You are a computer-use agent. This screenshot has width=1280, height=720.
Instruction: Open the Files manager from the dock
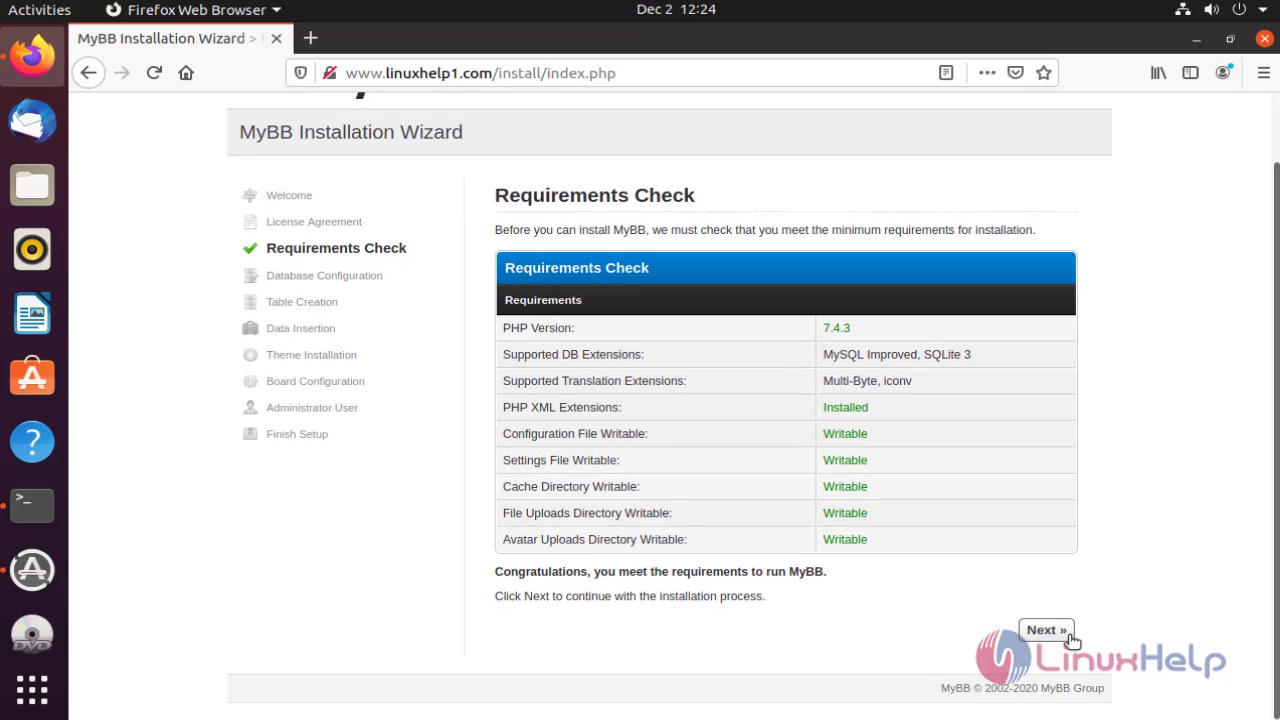[33, 185]
